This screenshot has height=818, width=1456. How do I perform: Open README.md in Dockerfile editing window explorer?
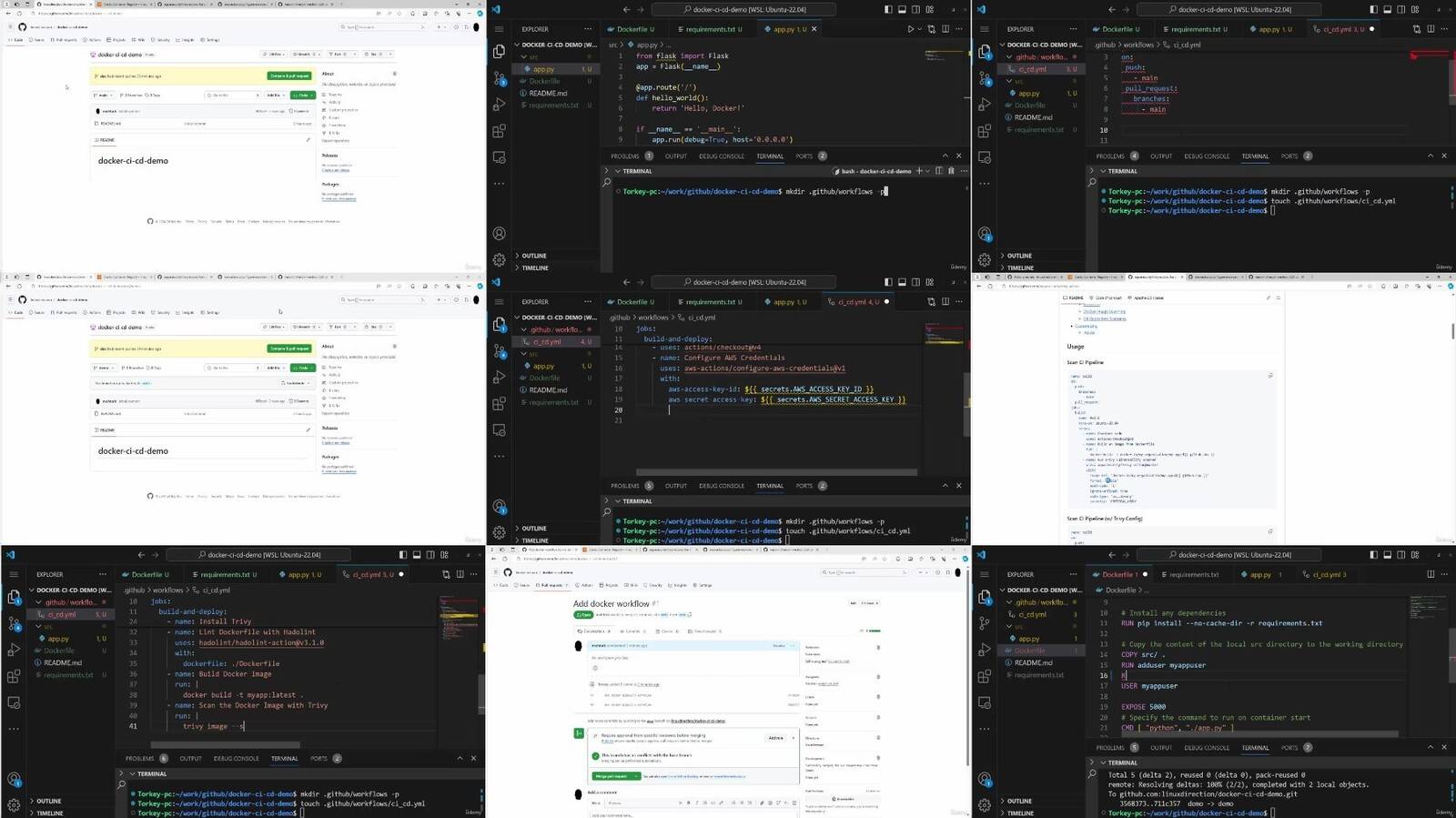pyautogui.click(x=1034, y=662)
